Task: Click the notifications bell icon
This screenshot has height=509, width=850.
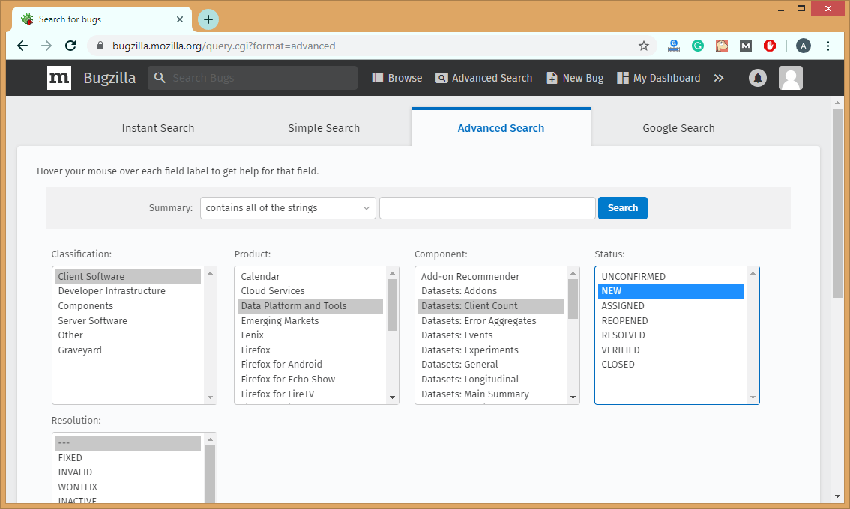Action: tap(758, 78)
